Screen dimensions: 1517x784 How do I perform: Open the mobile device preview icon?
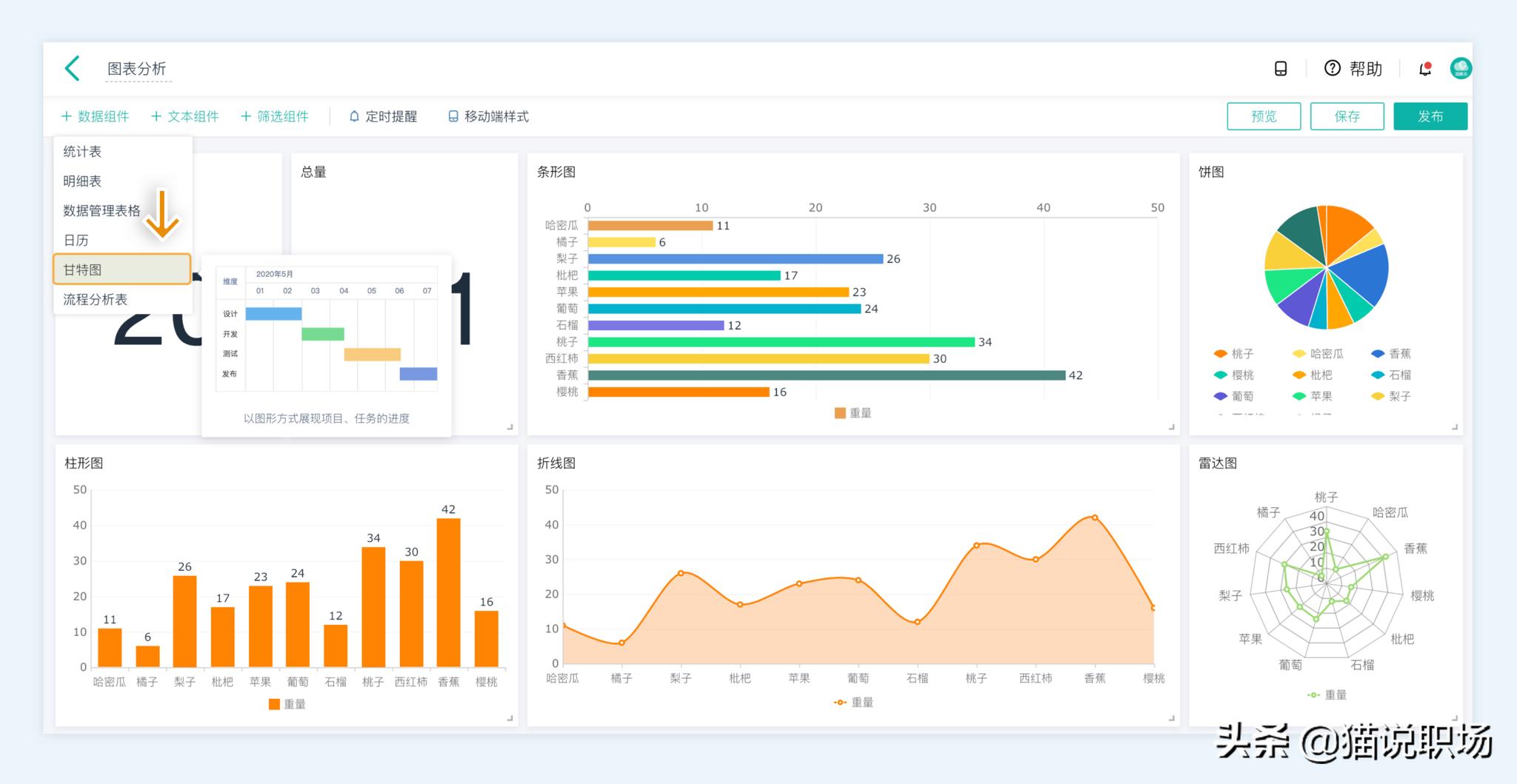click(x=1280, y=69)
